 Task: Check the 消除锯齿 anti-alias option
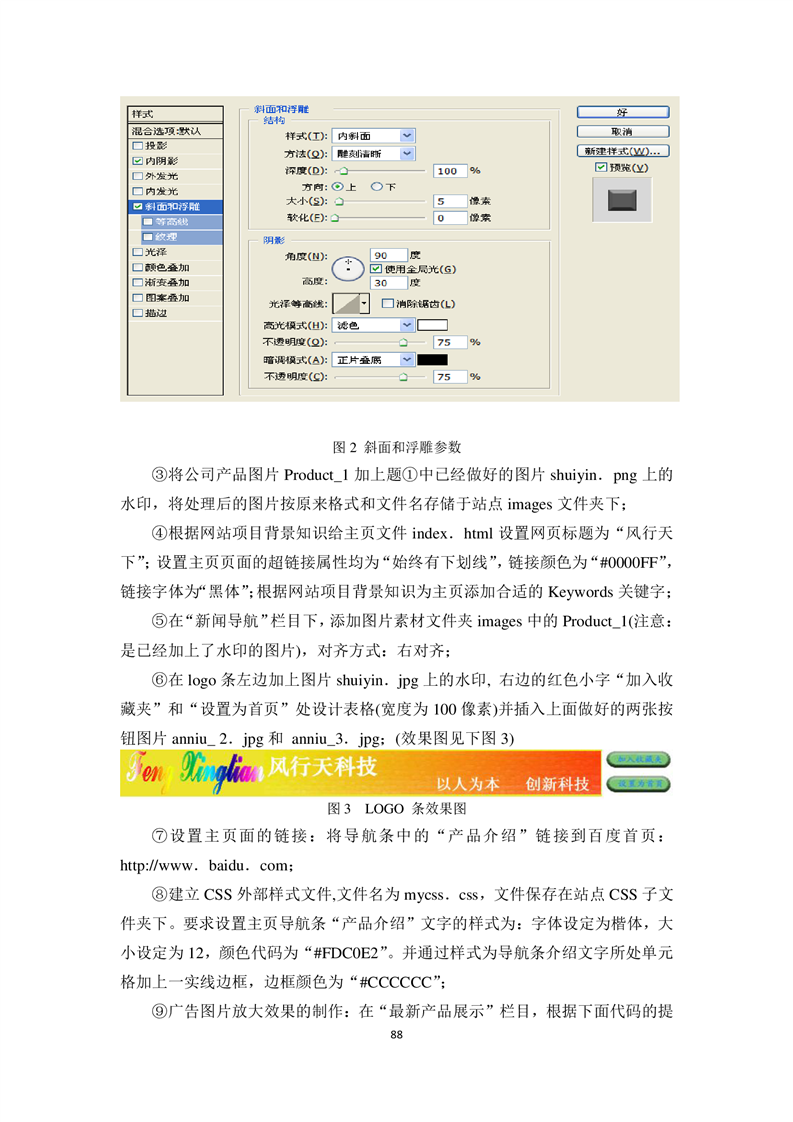pos(387,303)
